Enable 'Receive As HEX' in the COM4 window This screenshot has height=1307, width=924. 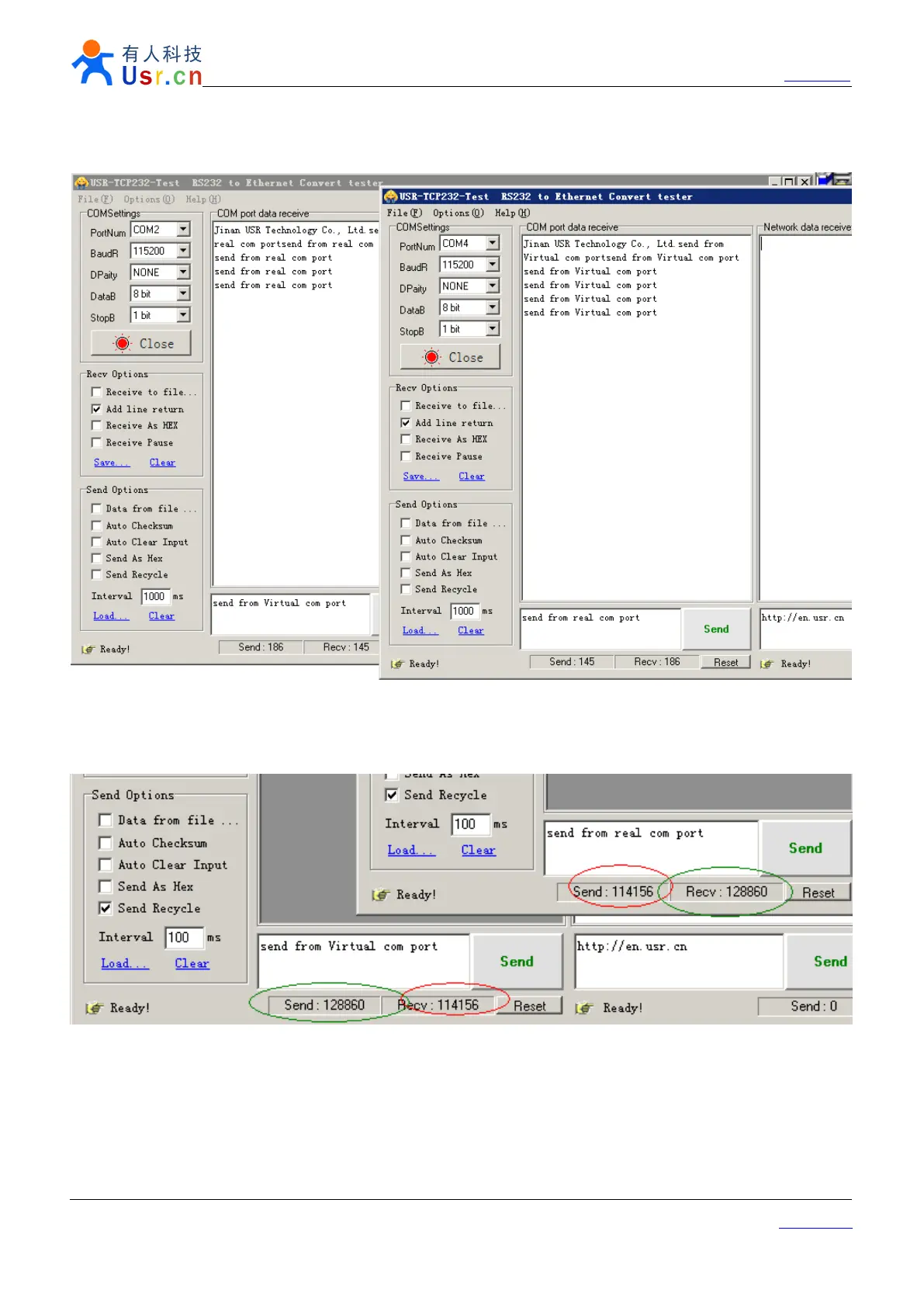click(x=406, y=439)
